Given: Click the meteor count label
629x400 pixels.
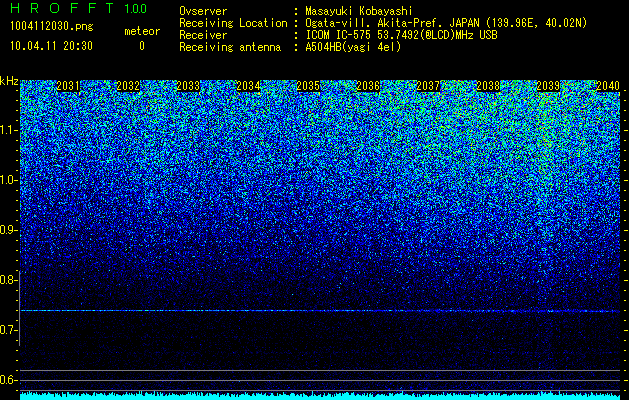Looking at the screenshot, I should click(142, 31).
